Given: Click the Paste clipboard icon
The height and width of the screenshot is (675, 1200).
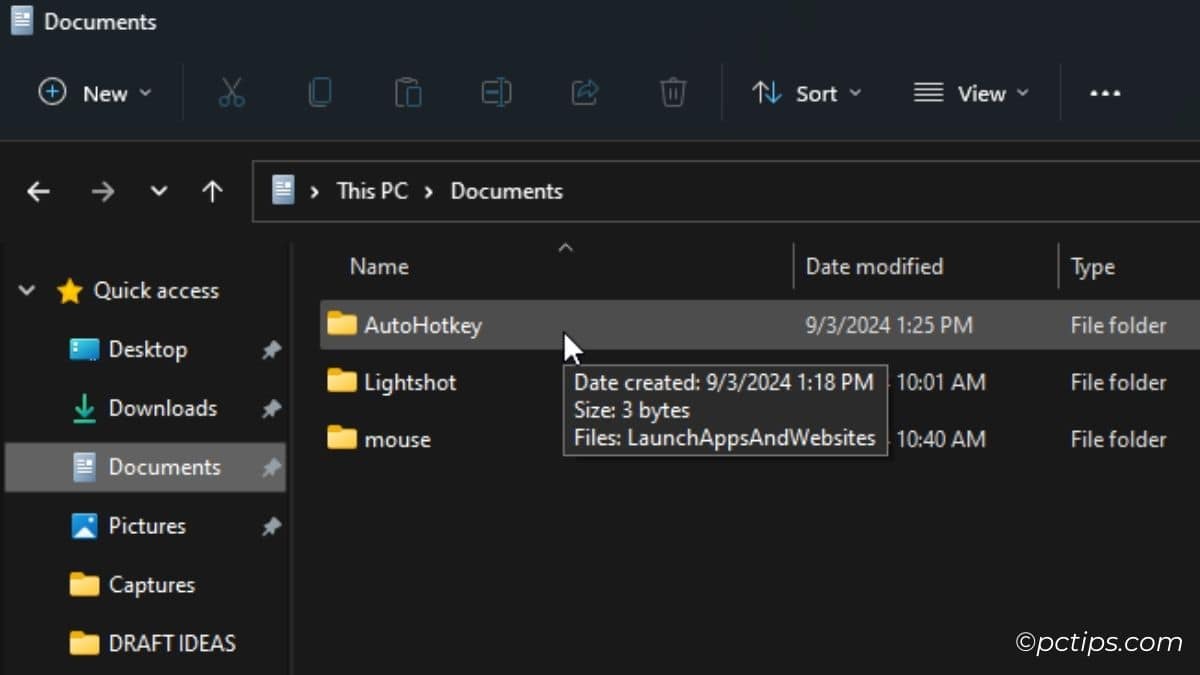Looking at the screenshot, I should [x=408, y=92].
